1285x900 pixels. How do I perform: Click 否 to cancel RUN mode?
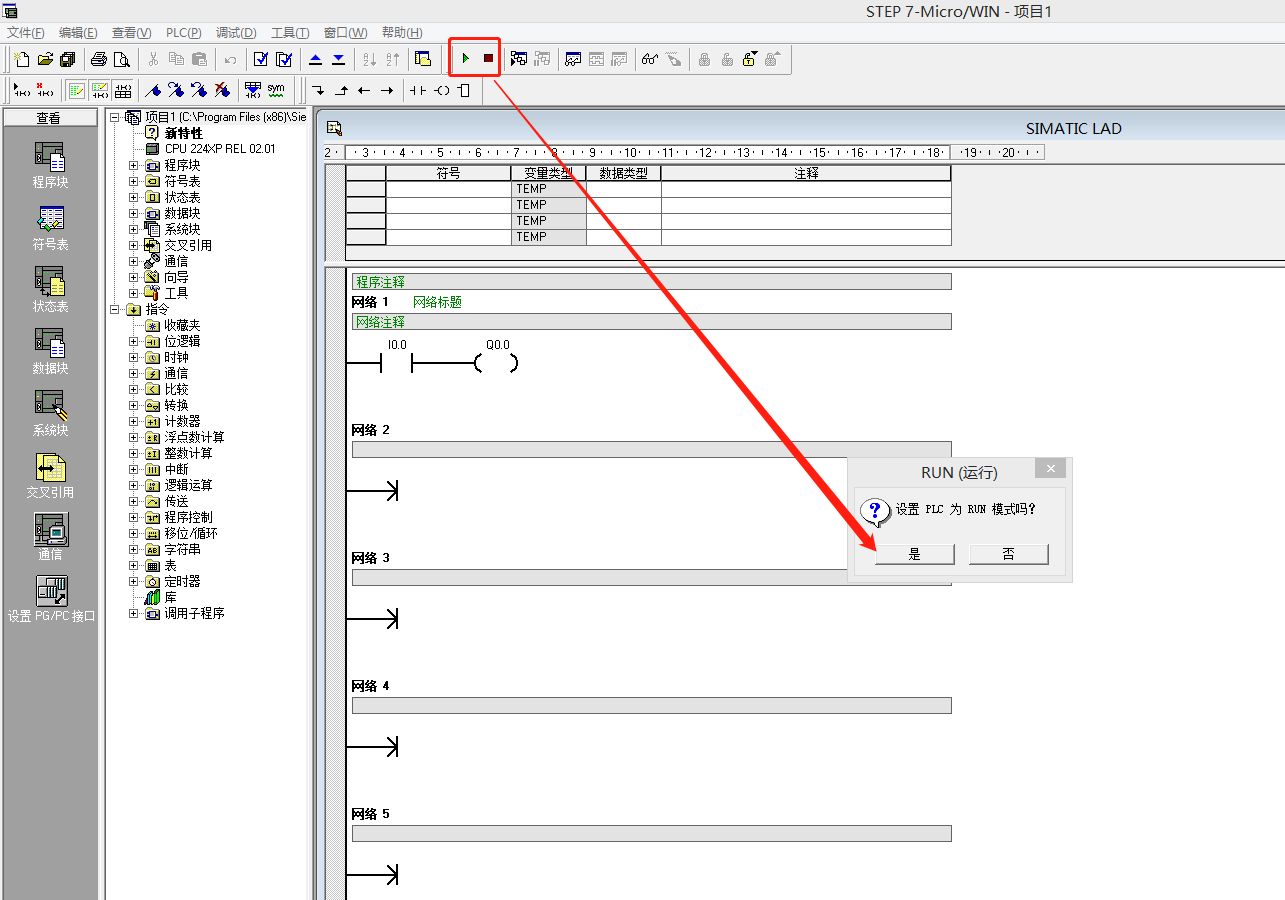click(x=1008, y=554)
